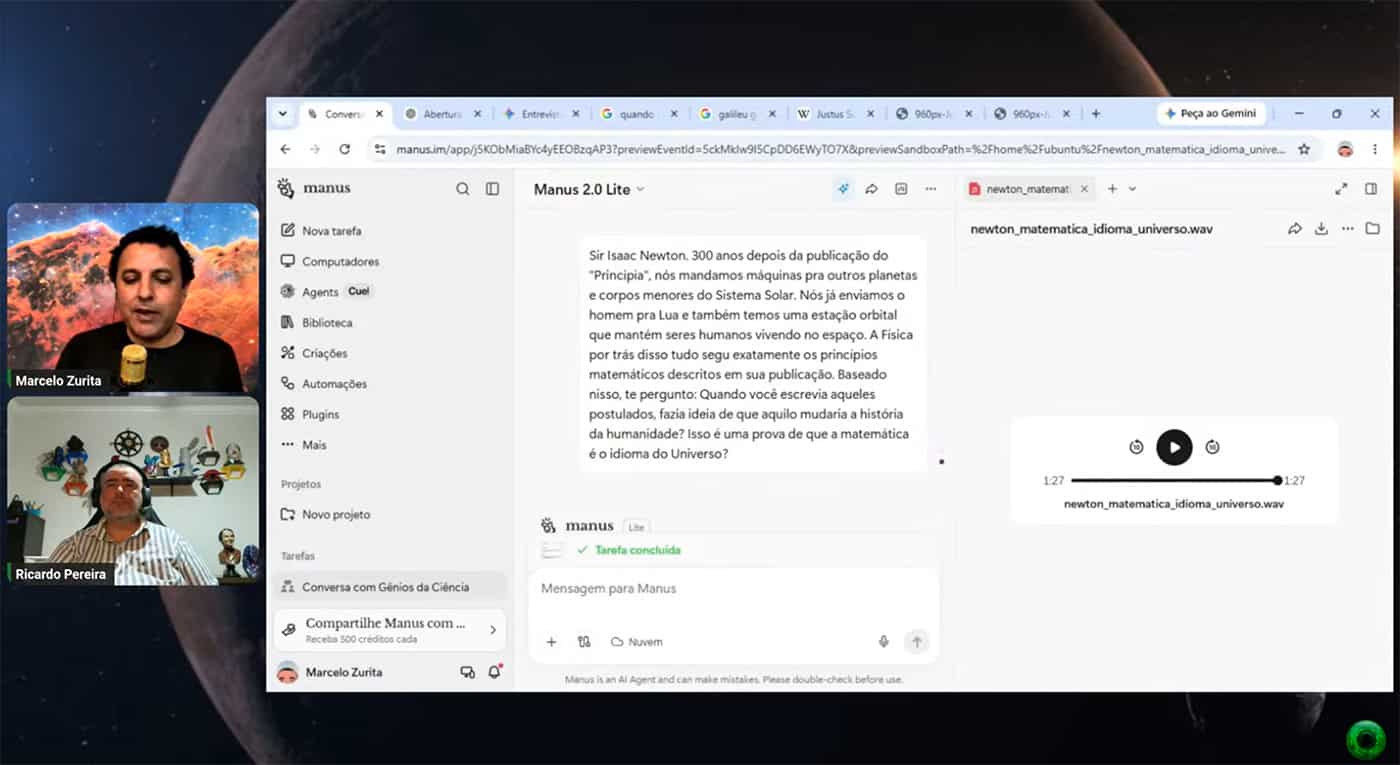Open the chat bubbles icon beside the bell
Image resolution: width=1400 pixels, height=765 pixels.
point(467,672)
